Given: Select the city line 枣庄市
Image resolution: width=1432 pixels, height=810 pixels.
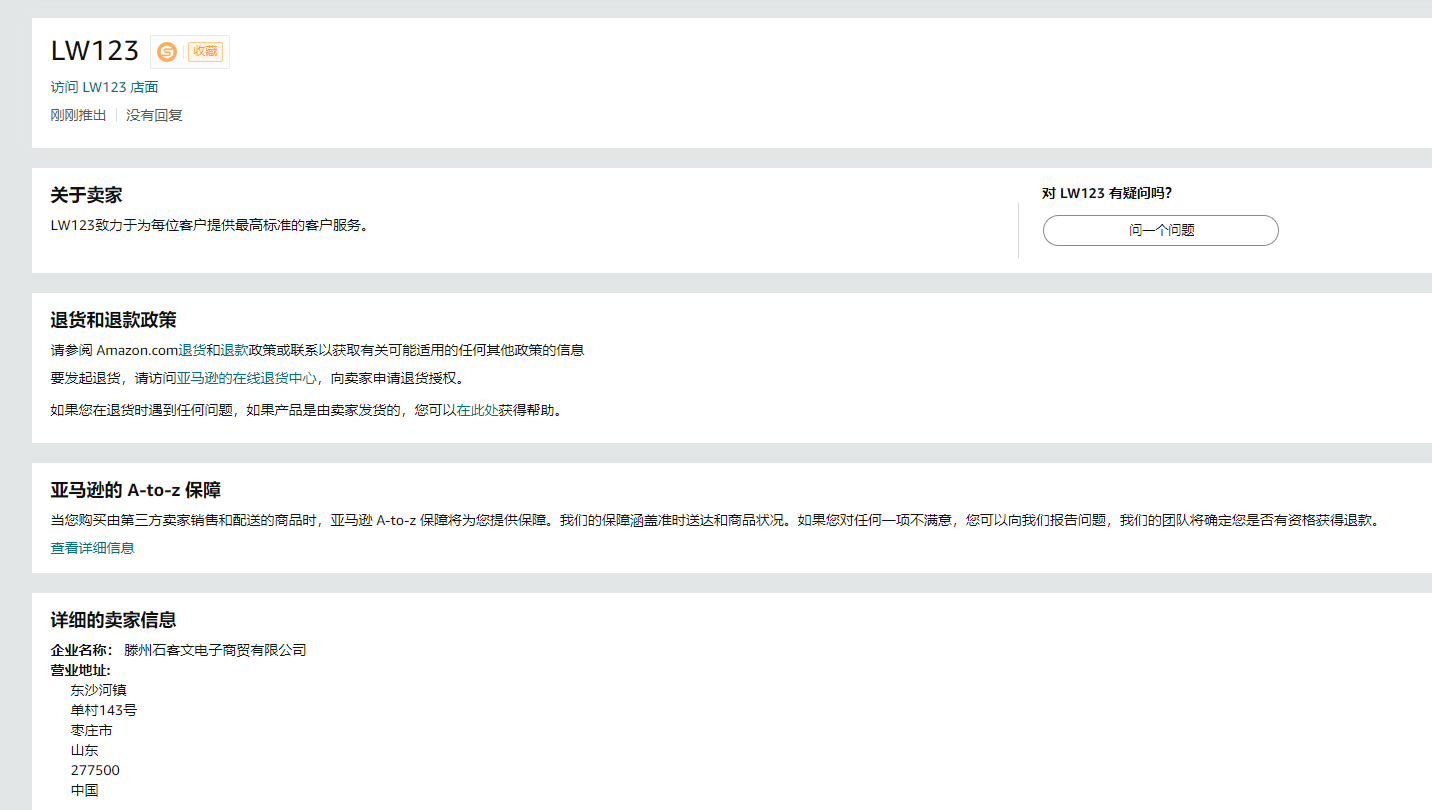Looking at the screenshot, I should (92, 730).
